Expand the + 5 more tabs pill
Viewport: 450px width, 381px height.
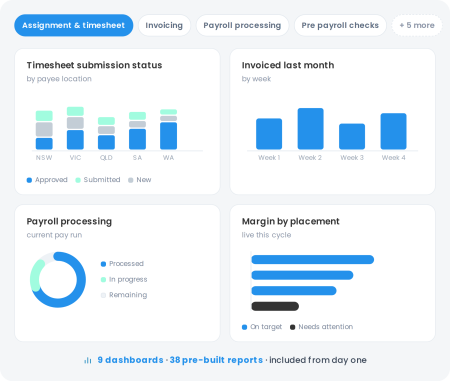coord(417,25)
